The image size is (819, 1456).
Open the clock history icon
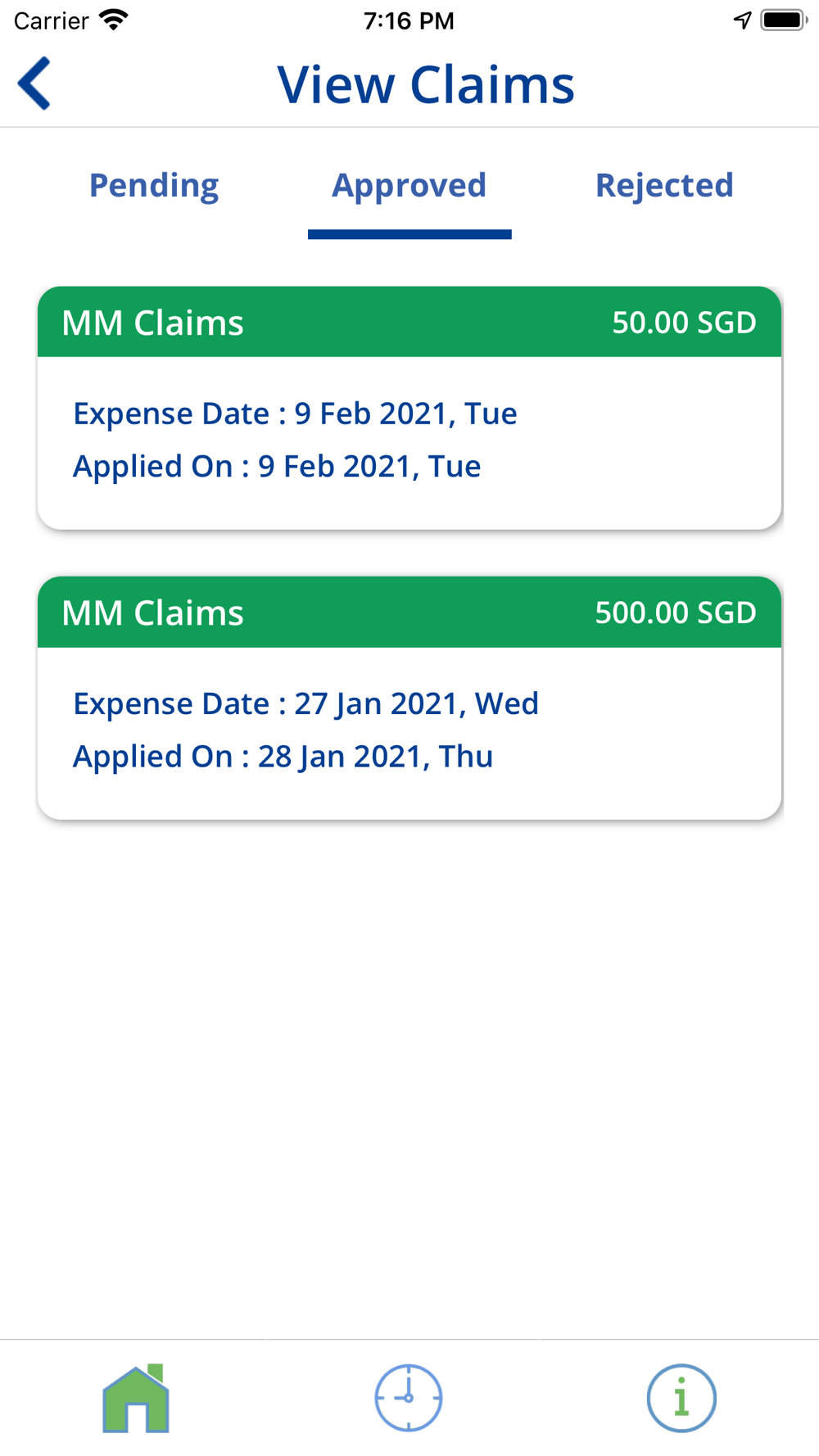(x=409, y=1398)
